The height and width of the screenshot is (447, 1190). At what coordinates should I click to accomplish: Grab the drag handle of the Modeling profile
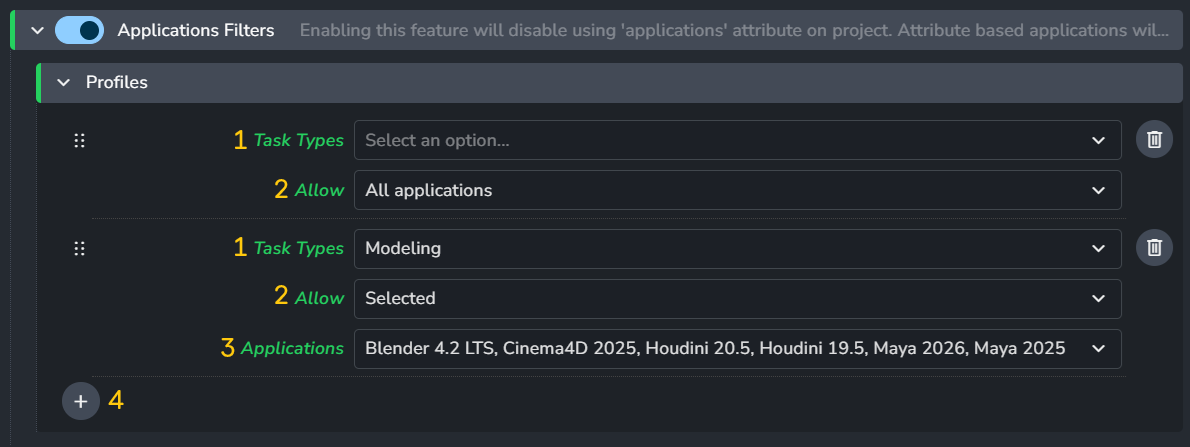(80, 249)
